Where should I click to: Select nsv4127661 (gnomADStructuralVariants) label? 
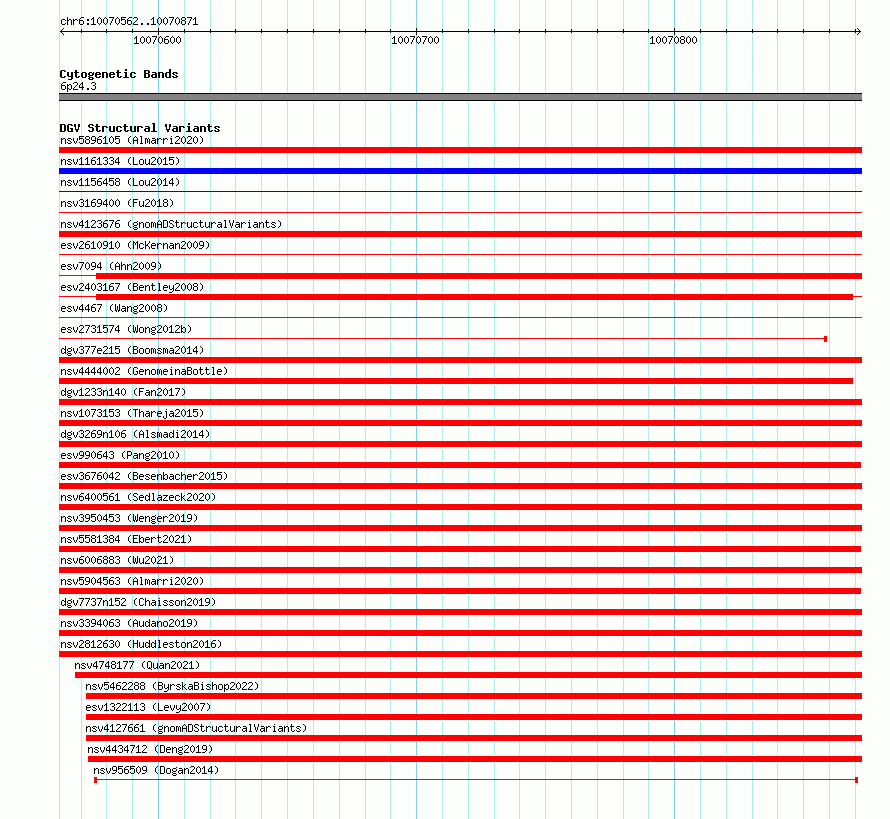196,728
